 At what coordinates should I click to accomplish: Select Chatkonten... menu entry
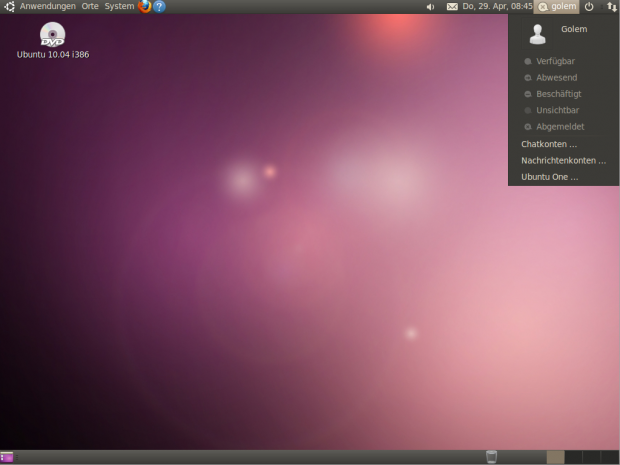(x=549, y=144)
